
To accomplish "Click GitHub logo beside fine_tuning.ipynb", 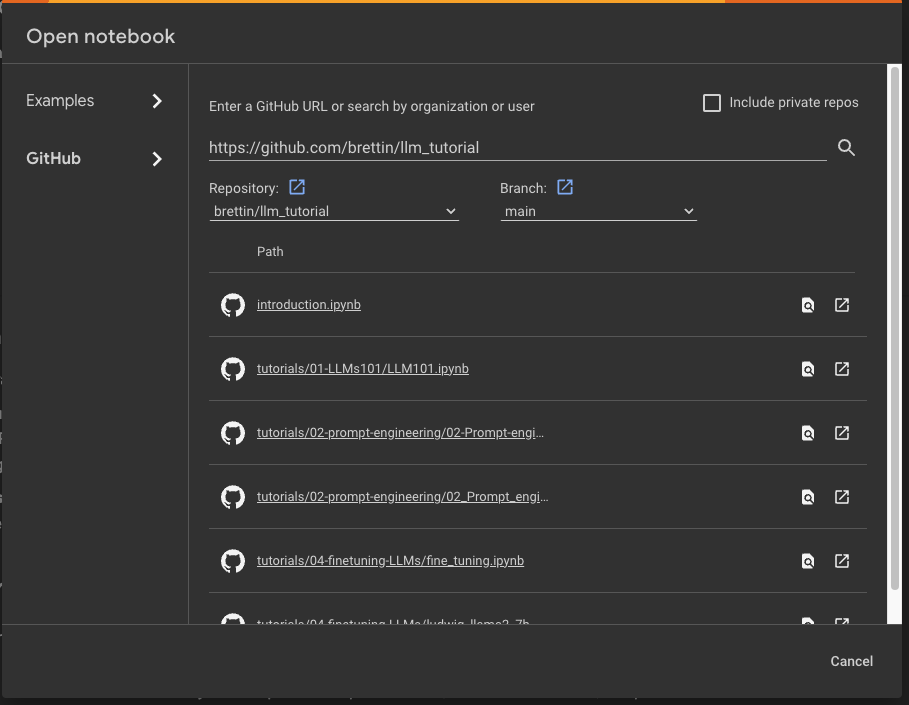I will tap(233, 561).
